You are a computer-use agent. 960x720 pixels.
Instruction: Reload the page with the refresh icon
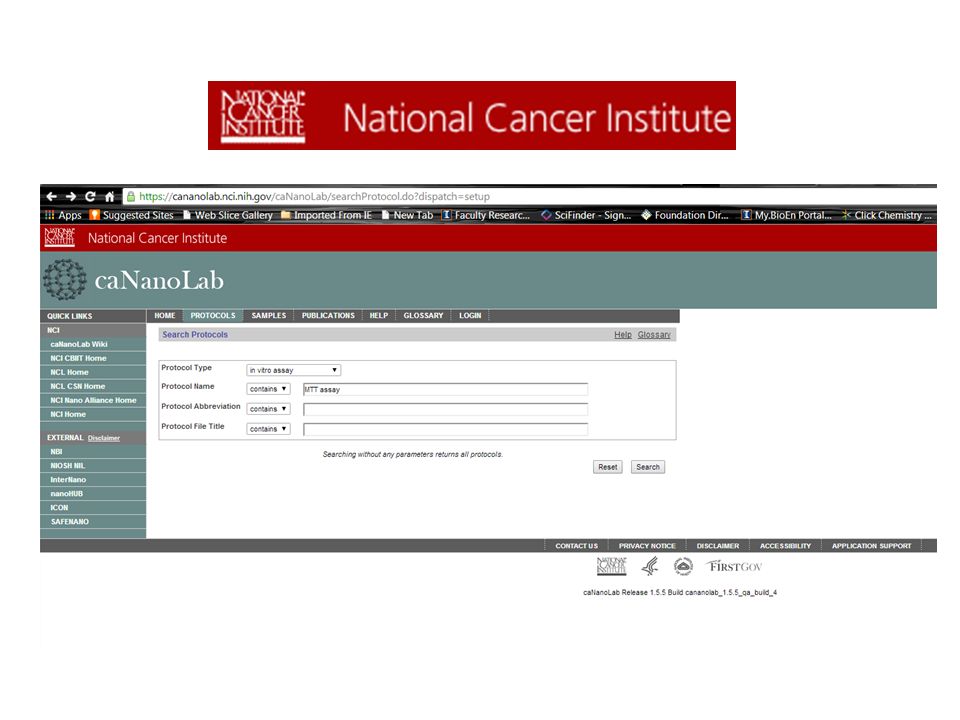pyautogui.click(x=91, y=197)
